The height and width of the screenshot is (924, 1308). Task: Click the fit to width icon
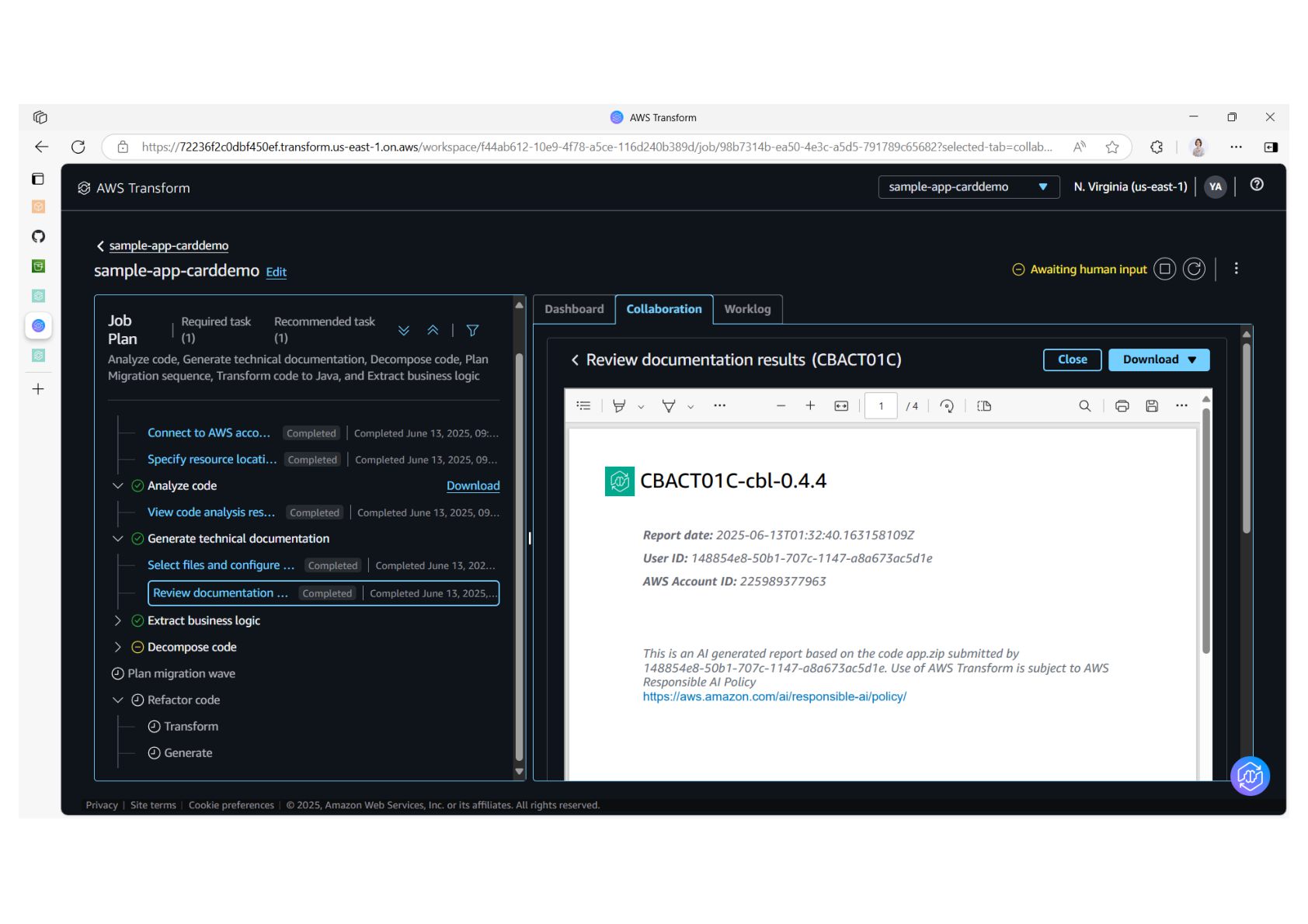[x=841, y=406]
